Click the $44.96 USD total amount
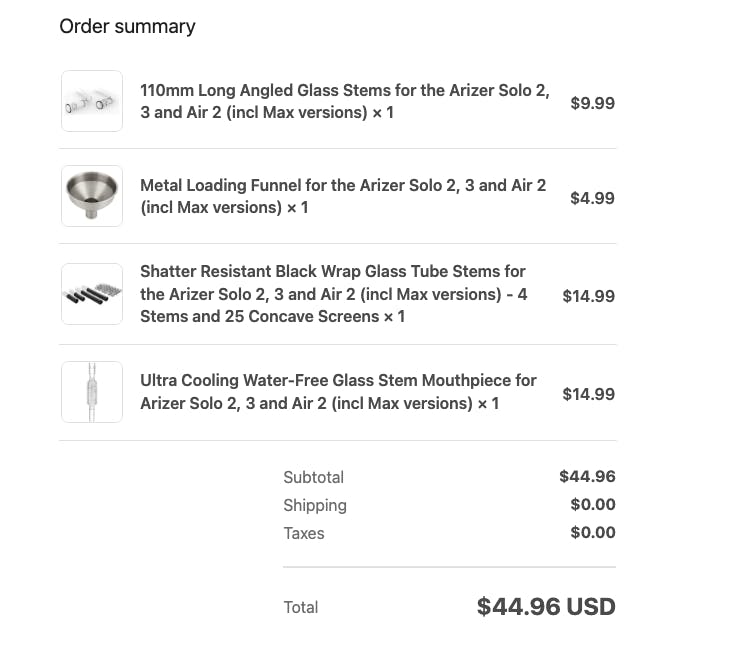750x658 pixels. tap(546, 607)
